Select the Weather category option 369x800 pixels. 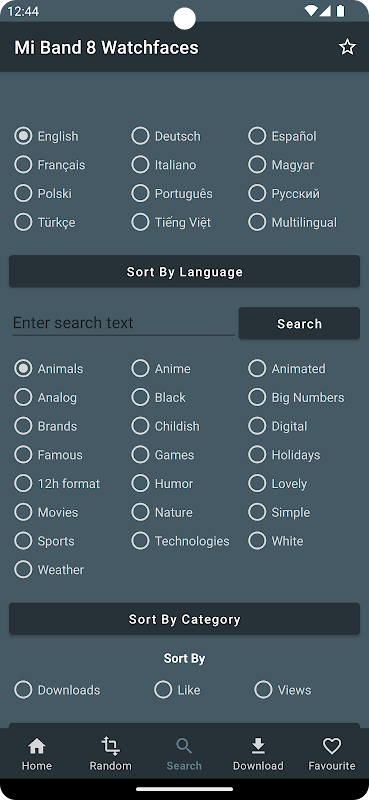point(50,570)
